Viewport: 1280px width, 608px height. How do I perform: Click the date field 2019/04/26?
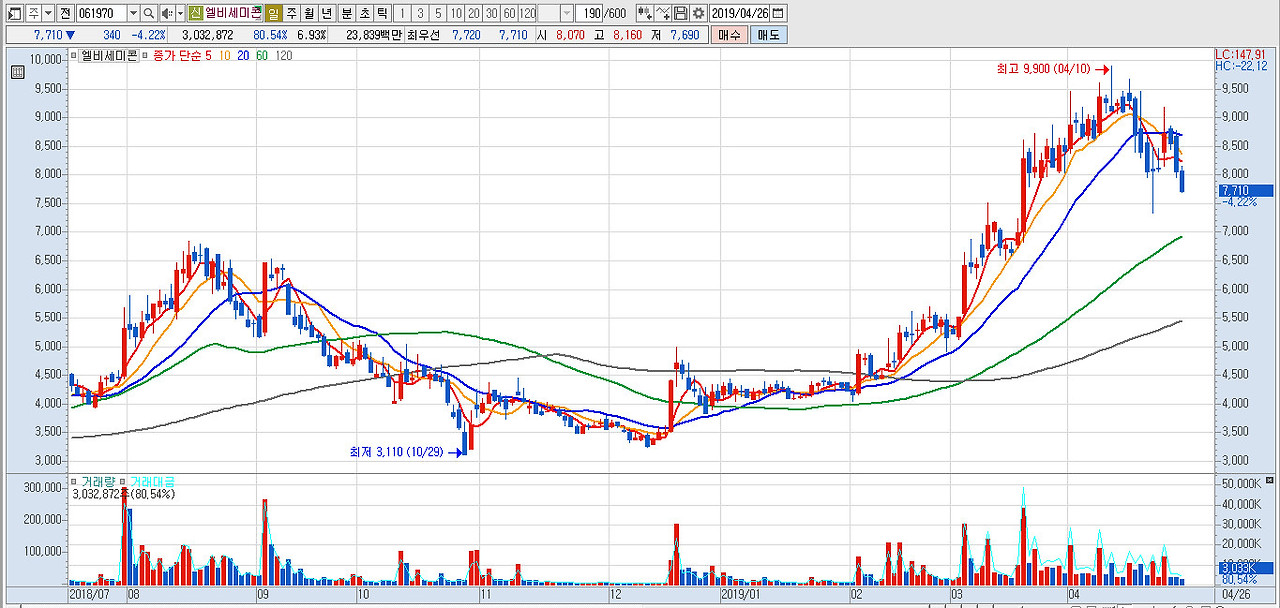tap(740, 14)
